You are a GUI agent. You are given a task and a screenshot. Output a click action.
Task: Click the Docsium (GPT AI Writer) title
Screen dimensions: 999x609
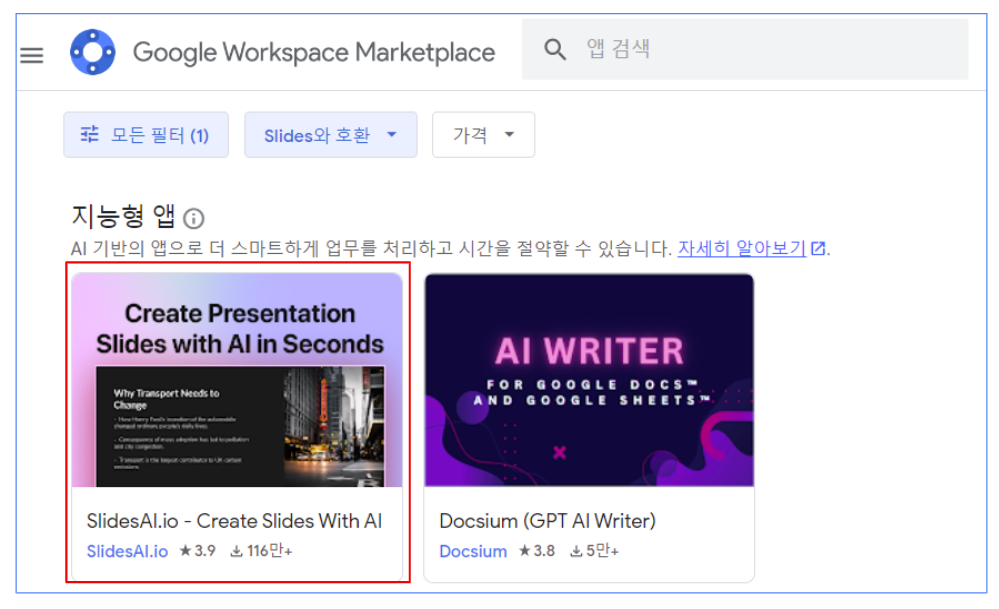548,520
